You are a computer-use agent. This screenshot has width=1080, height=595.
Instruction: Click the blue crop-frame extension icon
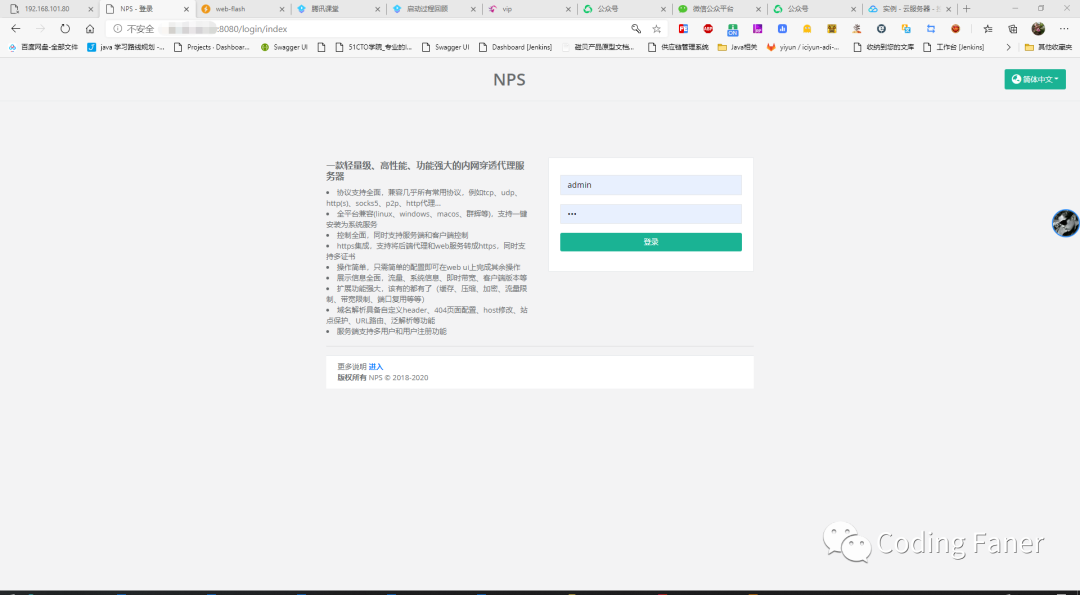click(931, 29)
